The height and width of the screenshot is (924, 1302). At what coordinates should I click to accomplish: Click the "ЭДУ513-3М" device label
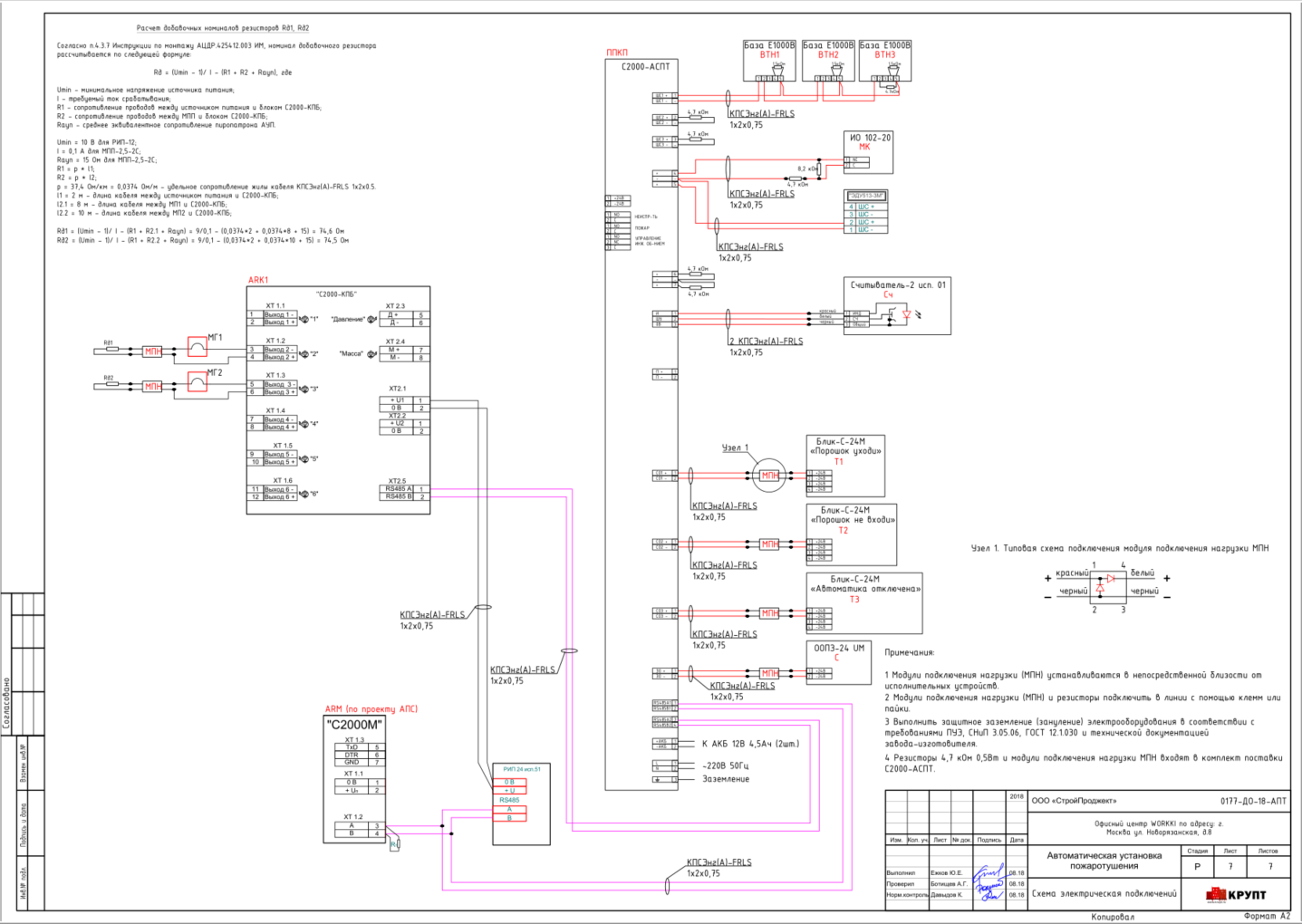click(x=866, y=196)
